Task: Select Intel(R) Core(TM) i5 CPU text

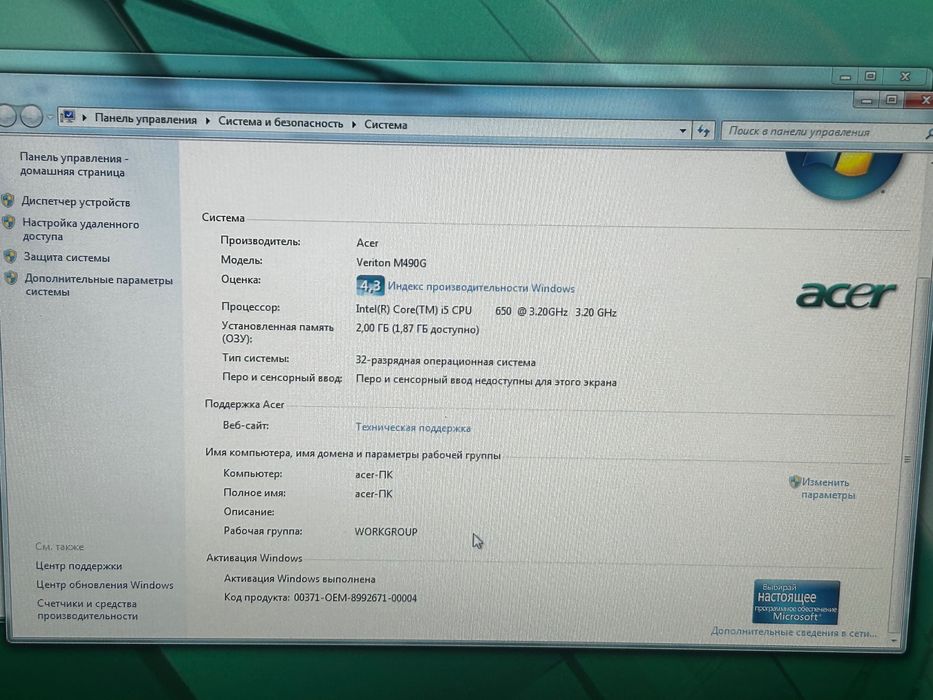Action: pos(414,310)
